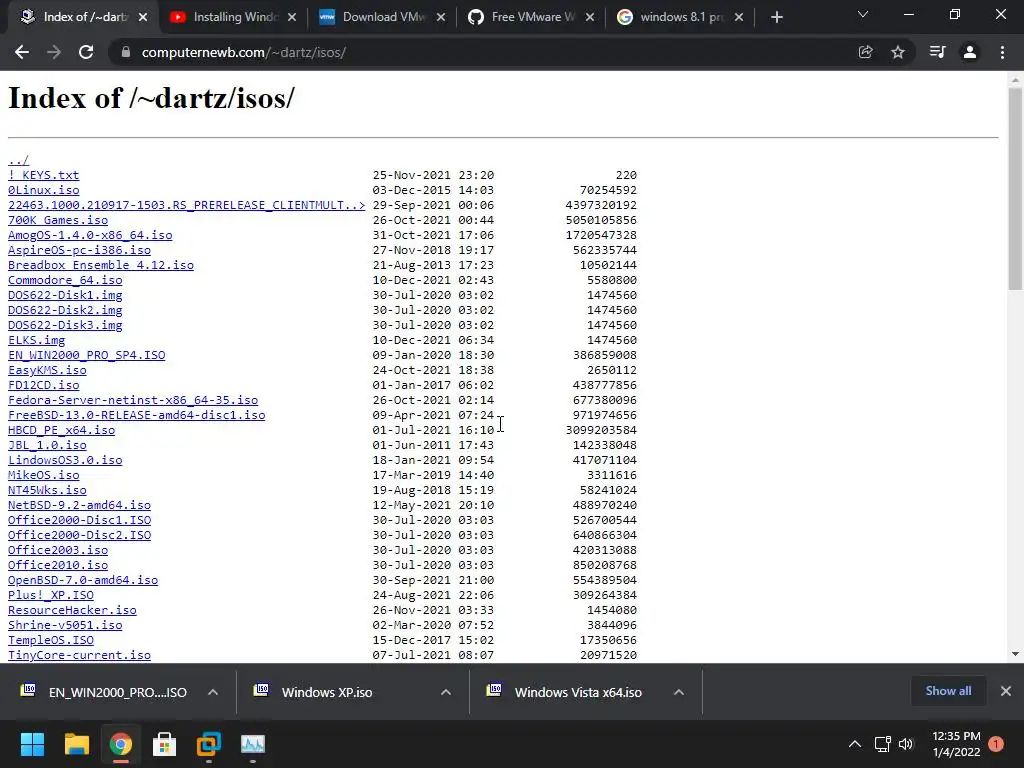This screenshot has height=768, width=1024.
Task: Share this page icon in address bar
Action: click(x=865, y=52)
